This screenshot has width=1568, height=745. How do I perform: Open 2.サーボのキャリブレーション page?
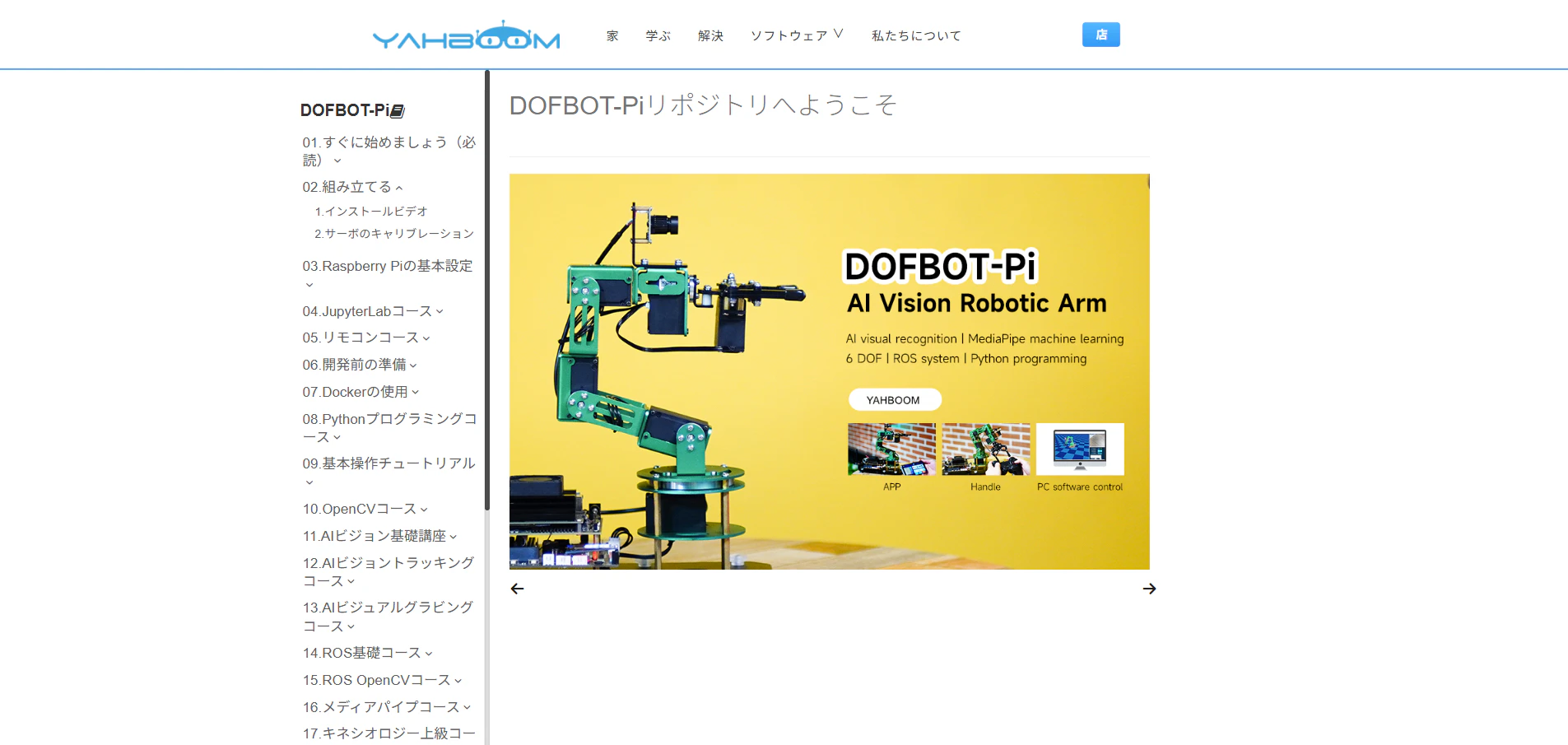click(x=394, y=234)
